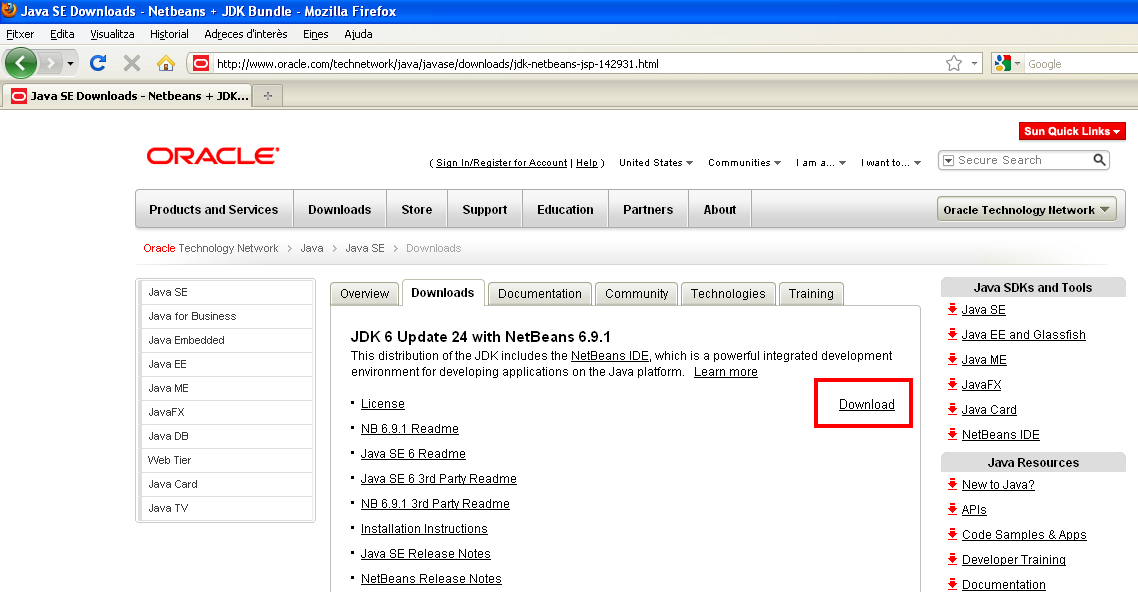Screen dimensions: 1138x592
Task: Select JavaFX in left sidebar
Action: coord(226,412)
